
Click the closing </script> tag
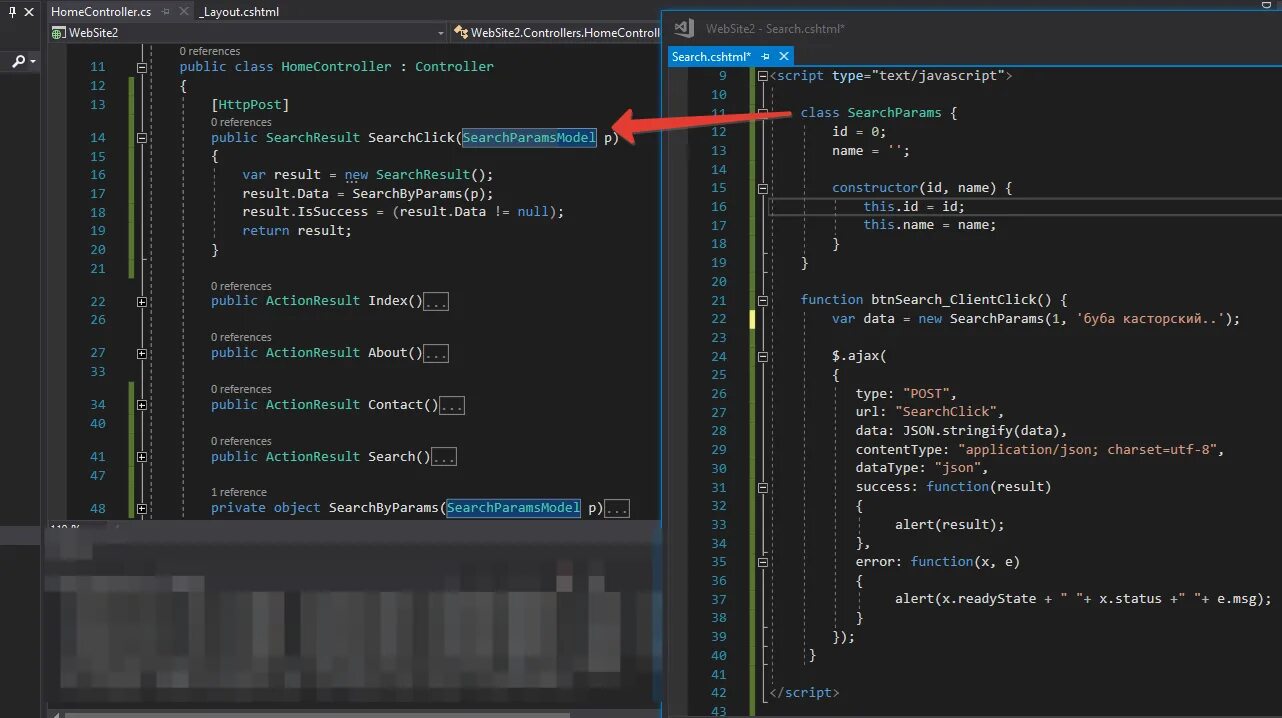click(x=804, y=693)
